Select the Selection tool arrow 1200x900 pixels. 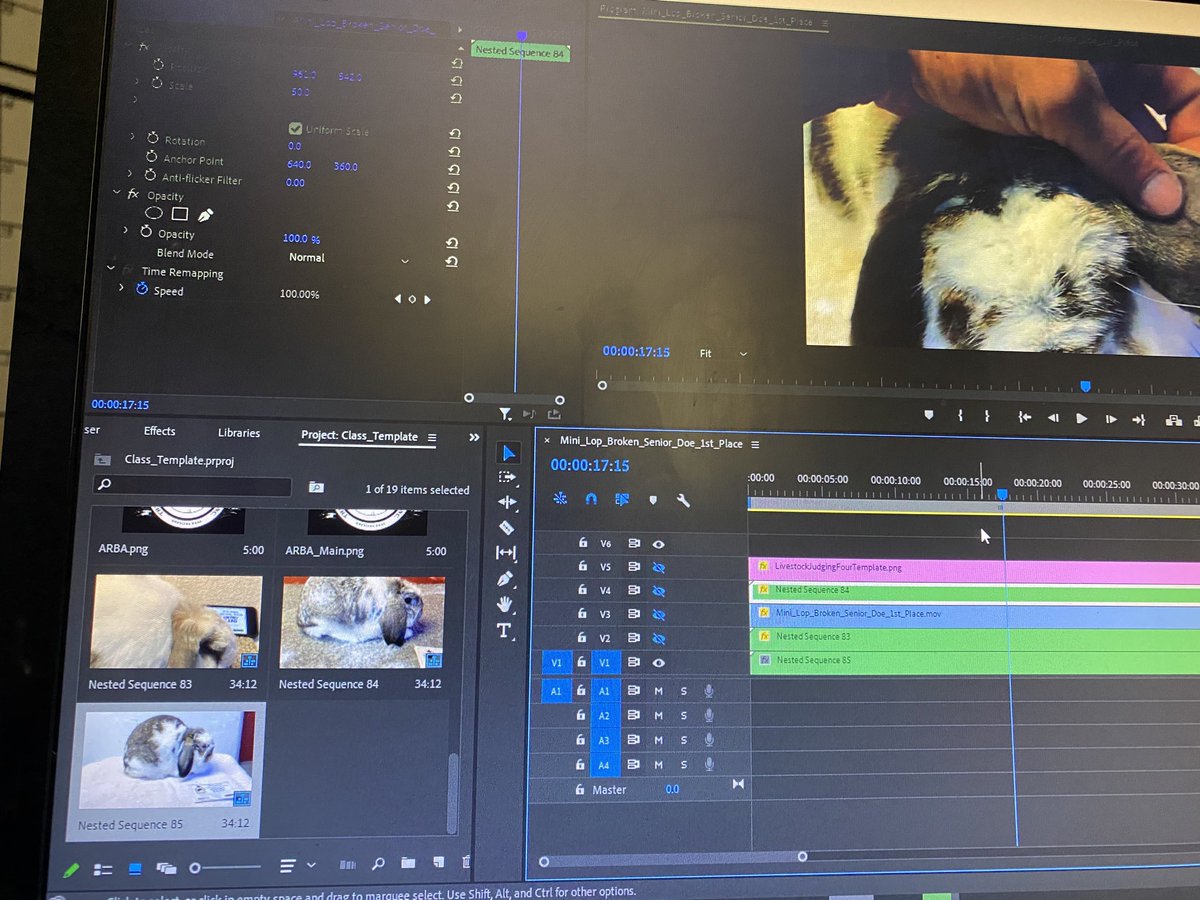click(x=508, y=453)
